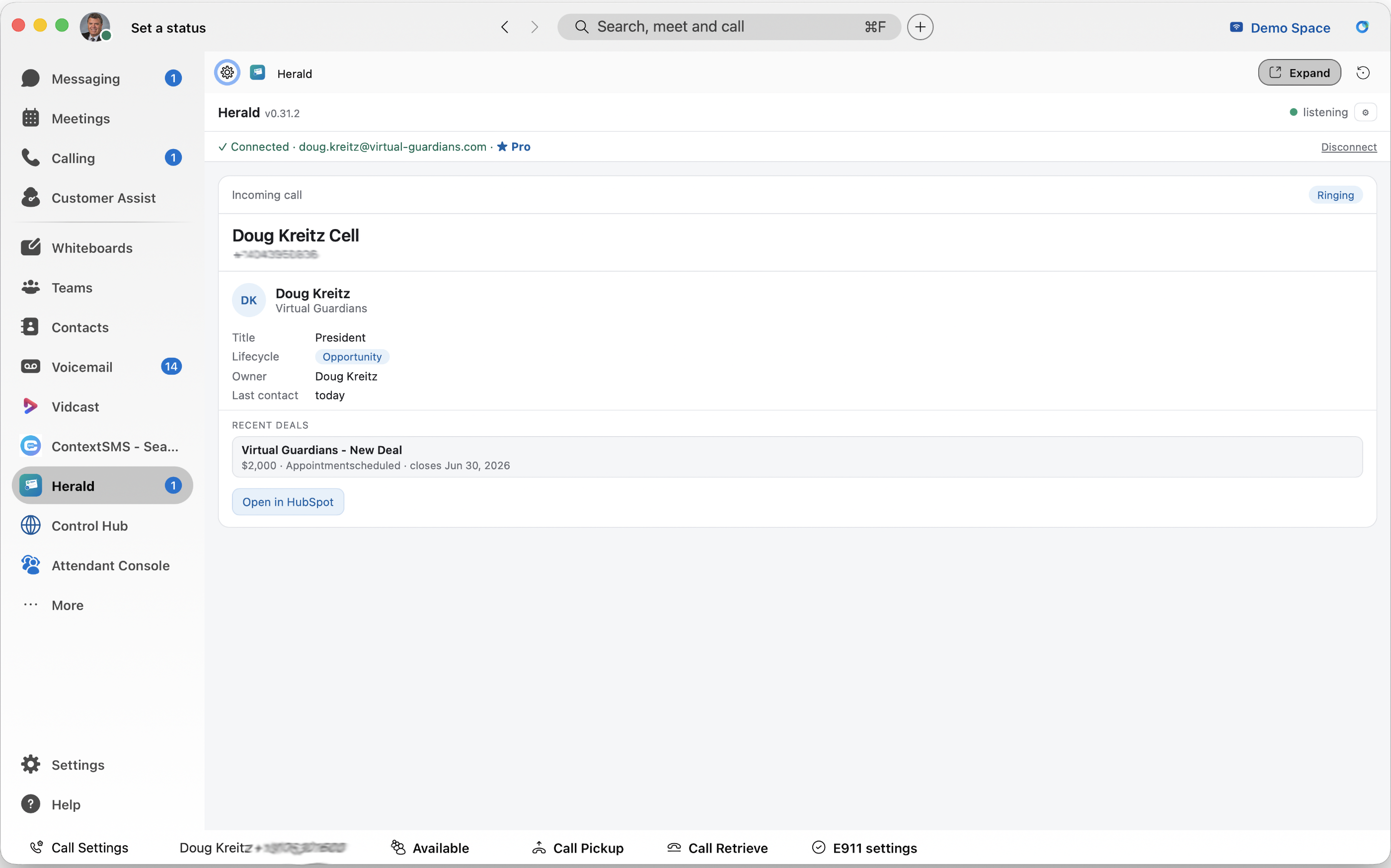Click the Voicemail 14 unread badge
Viewport: 1391px width, 868px height.
tap(171, 367)
